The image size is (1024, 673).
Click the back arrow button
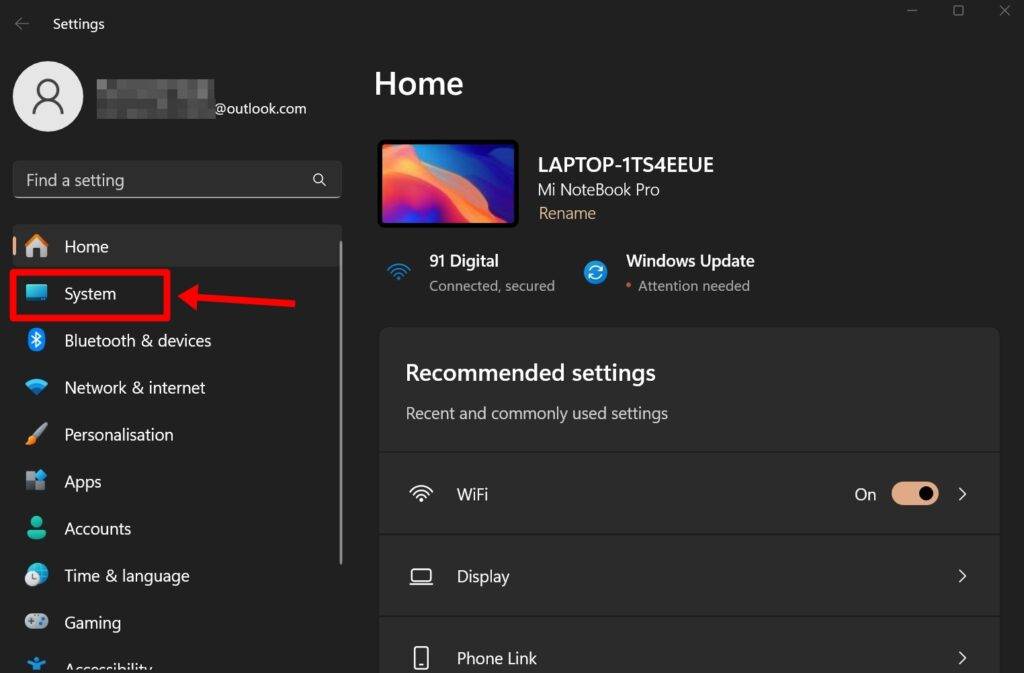tap(21, 23)
